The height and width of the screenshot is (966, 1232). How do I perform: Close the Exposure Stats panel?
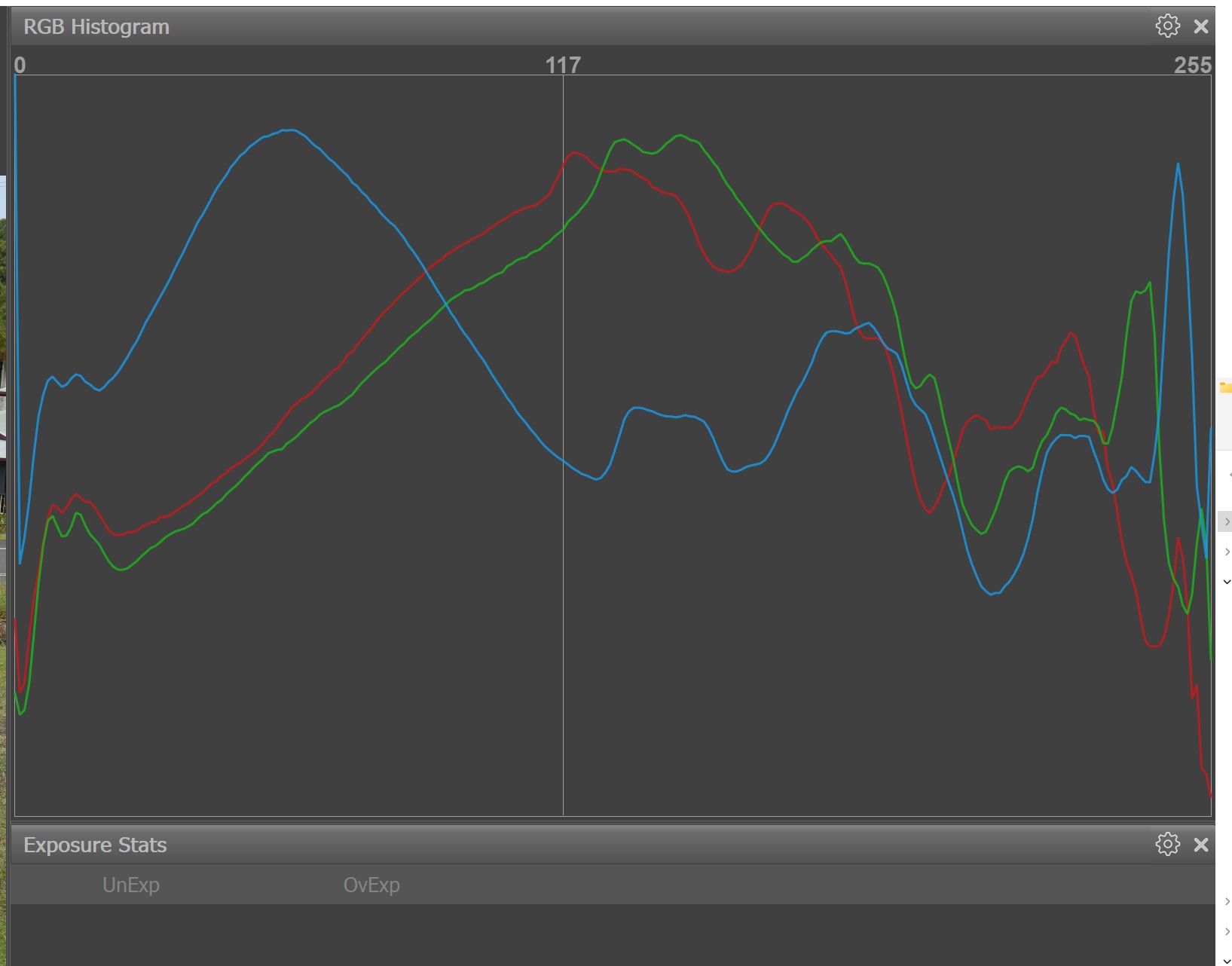tap(1201, 845)
